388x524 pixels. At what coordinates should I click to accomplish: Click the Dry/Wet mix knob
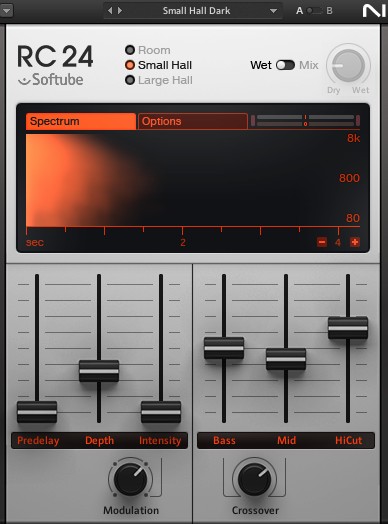[348, 66]
